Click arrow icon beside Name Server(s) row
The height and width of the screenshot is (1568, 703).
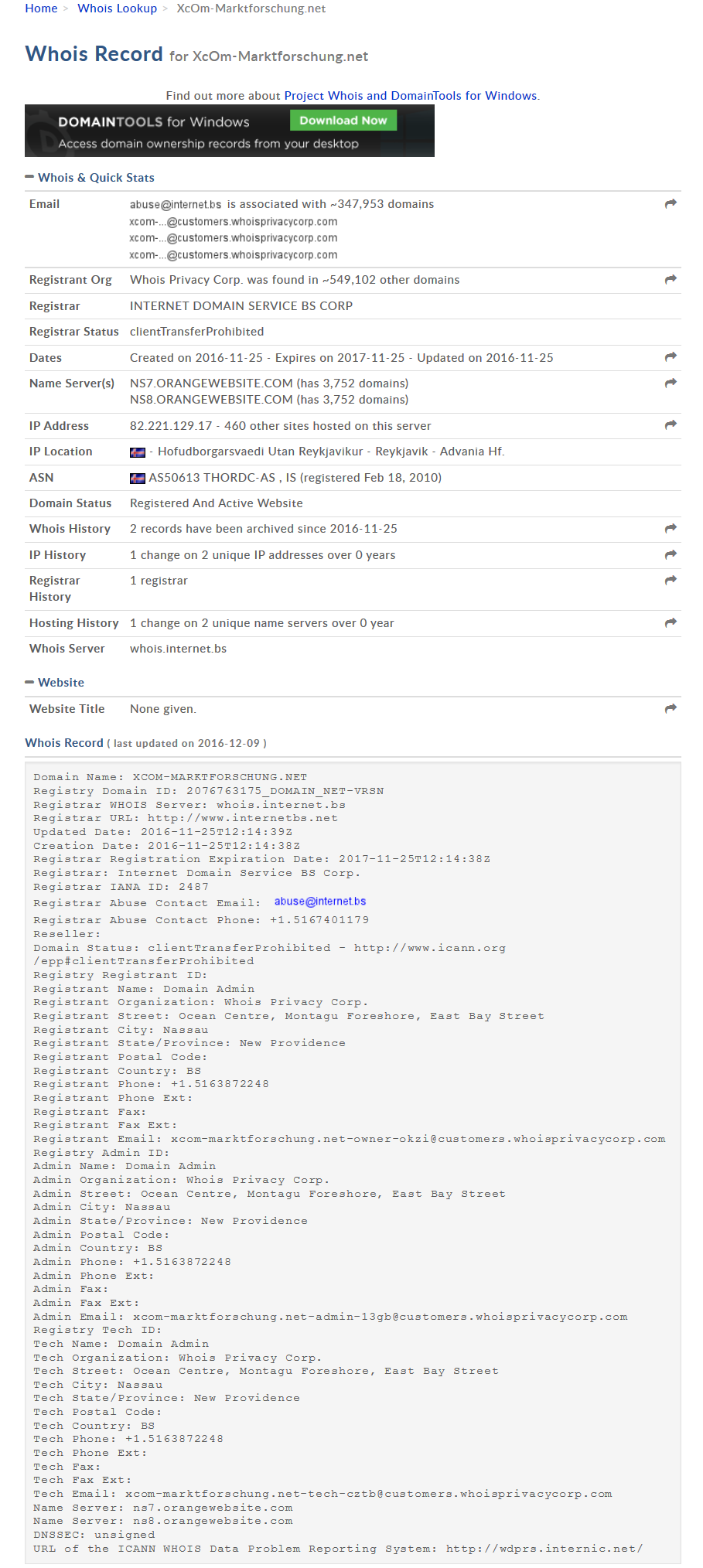click(671, 383)
